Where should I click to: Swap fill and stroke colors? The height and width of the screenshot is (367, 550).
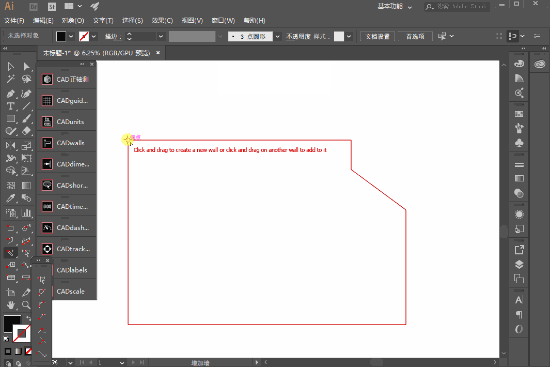click(x=28, y=318)
